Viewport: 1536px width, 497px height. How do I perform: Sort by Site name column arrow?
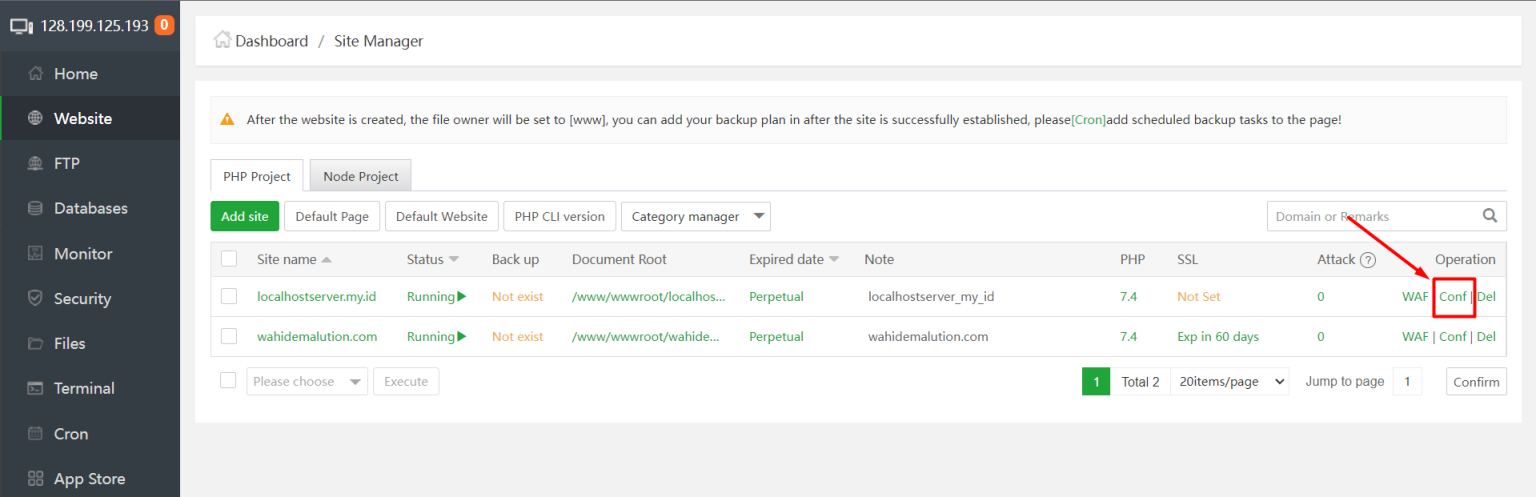coord(326,260)
